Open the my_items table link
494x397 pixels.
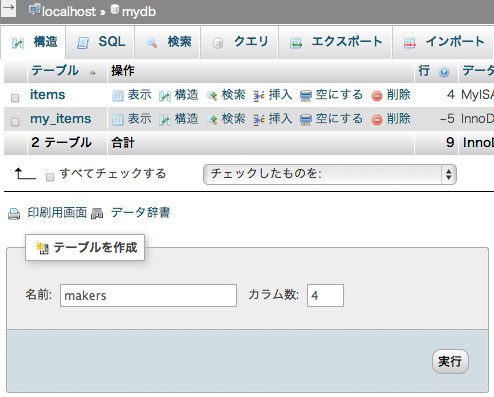coord(60,119)
